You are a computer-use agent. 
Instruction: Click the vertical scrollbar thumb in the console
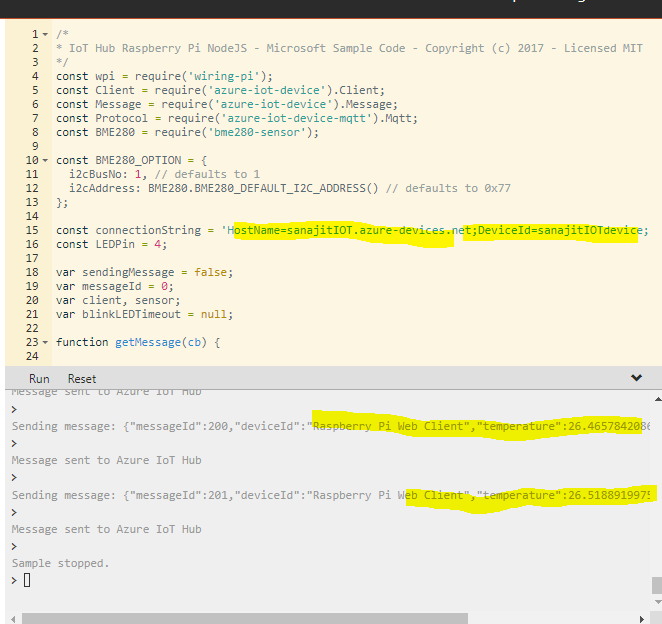coord(657,586)
